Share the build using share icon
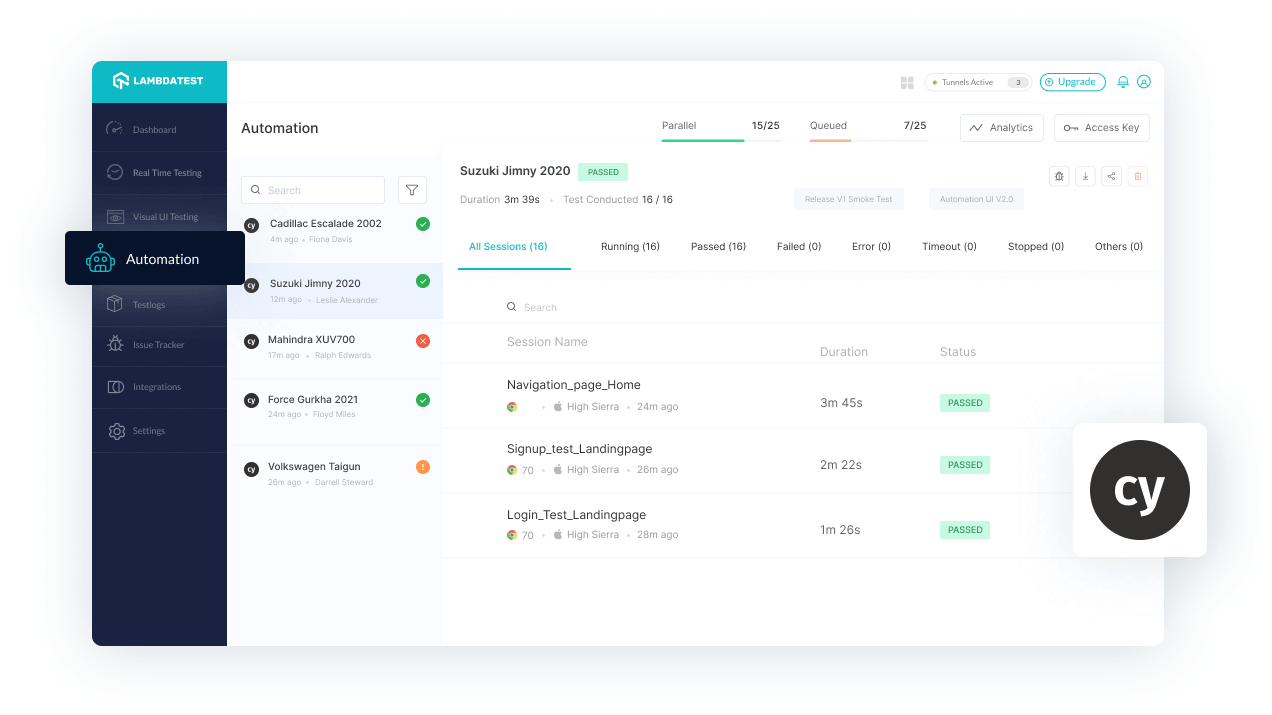This screenshot has height=715, width=1272. [1111, 176]
